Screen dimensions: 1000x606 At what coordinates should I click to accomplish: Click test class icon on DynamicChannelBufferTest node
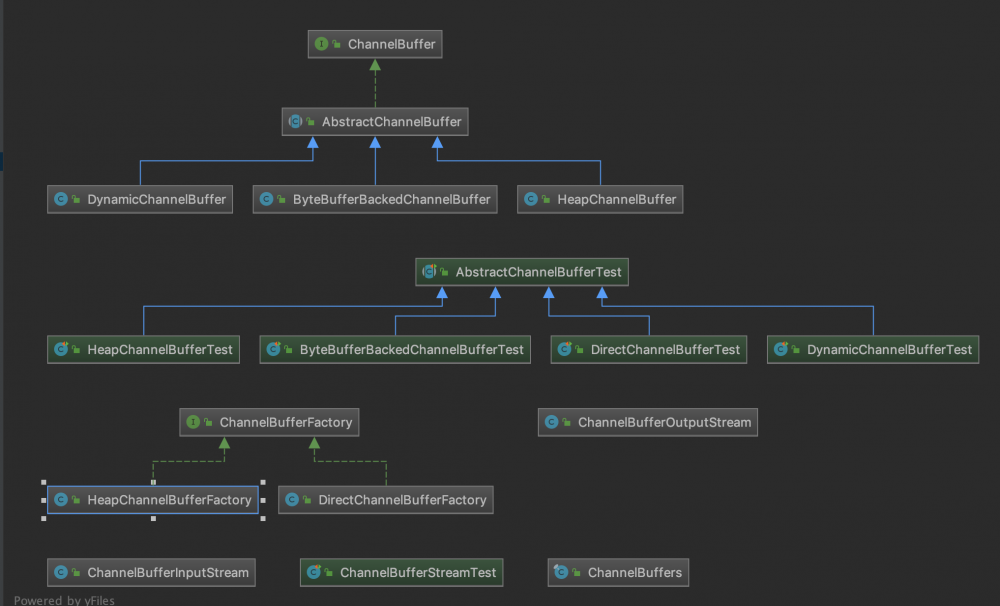(781, 349)
